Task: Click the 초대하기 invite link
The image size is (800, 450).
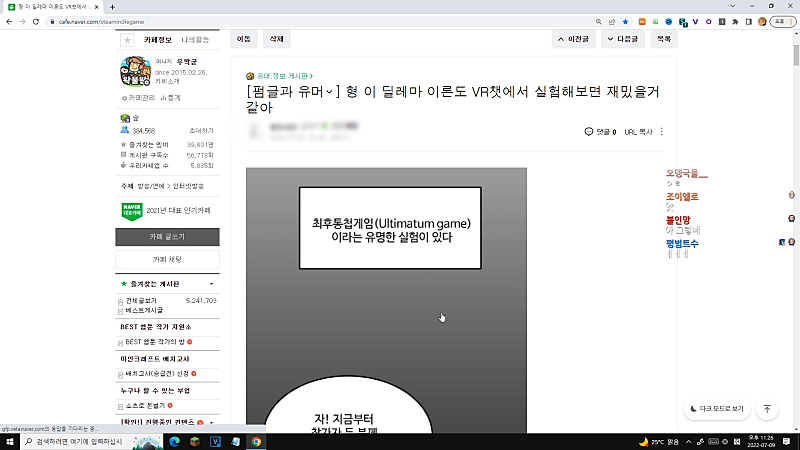Action: pyautogui.click(x=201, y=131)
